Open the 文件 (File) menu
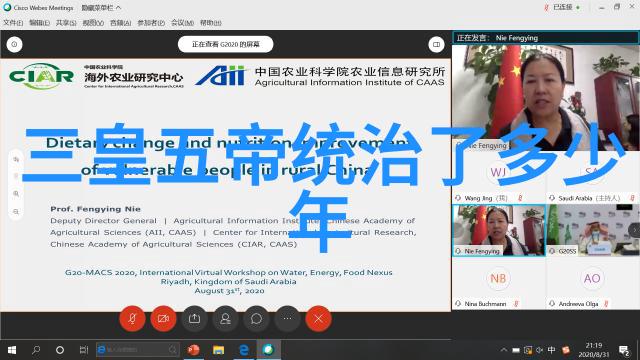The image size is (640, 360). (x=13, y=23)
